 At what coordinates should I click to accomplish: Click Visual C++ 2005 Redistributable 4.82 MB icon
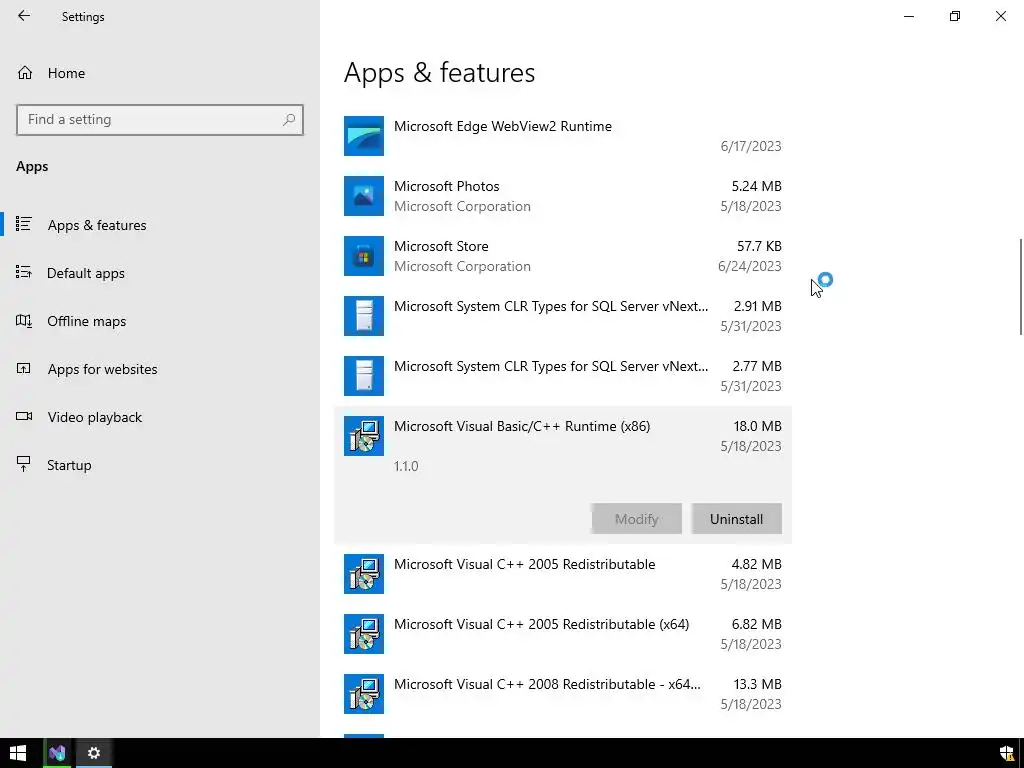[364, 574]
